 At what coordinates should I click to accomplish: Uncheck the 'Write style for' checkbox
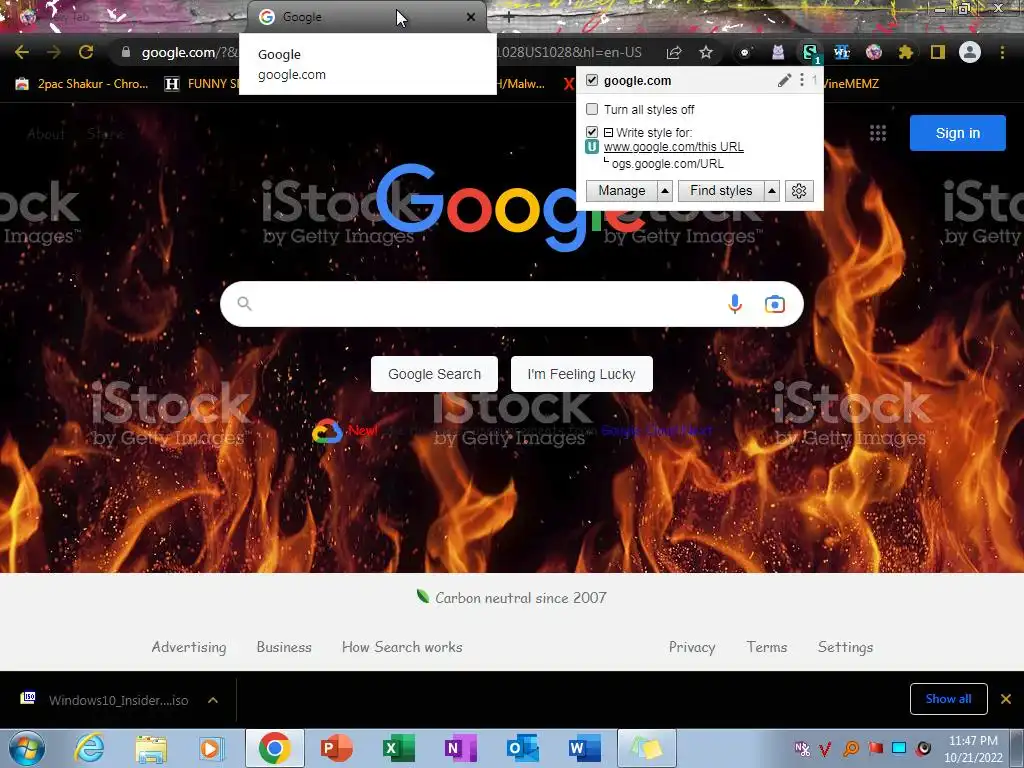pyautogui.click(x=592, y=132)
